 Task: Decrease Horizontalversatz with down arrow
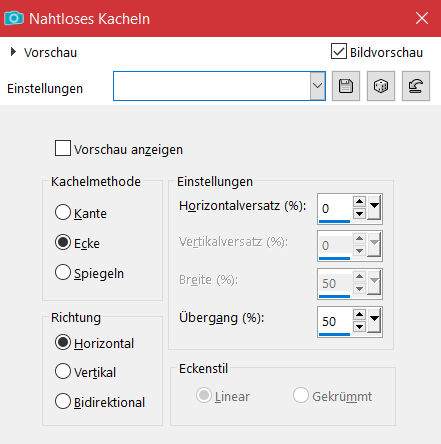tap(359, 214)
